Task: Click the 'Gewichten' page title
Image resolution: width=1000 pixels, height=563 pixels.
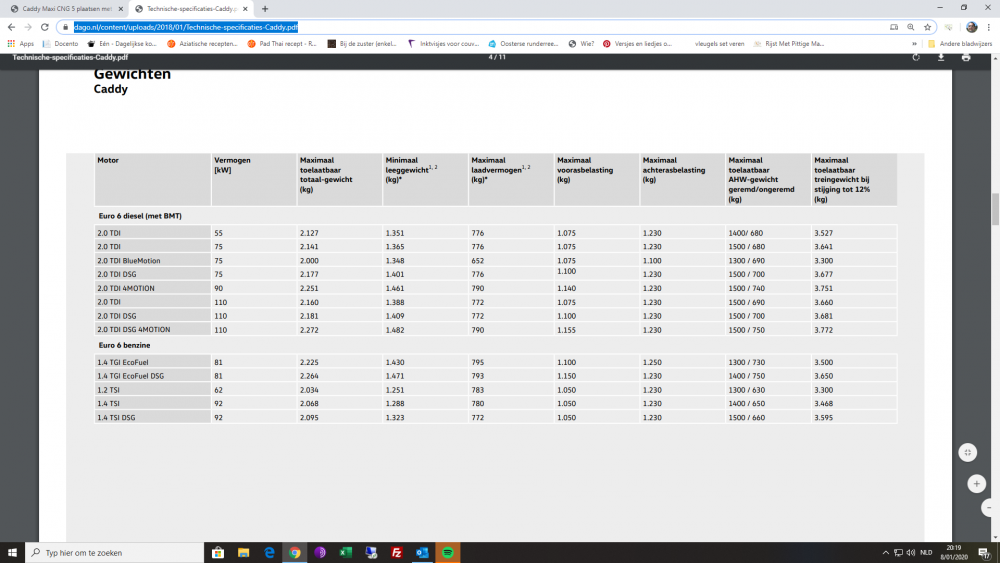Action: 132,74
